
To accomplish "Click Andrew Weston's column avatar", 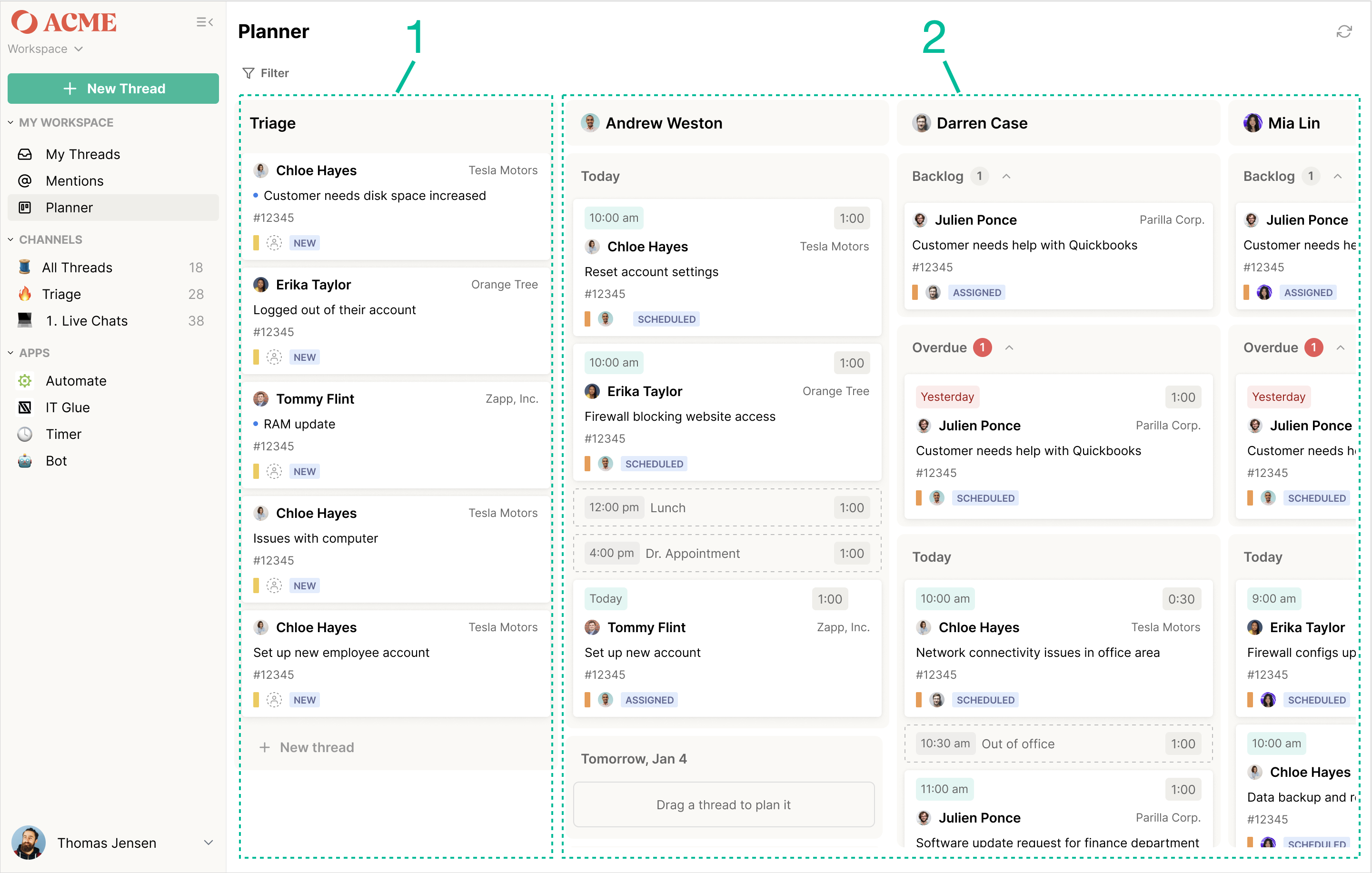I will pos(590,123).
